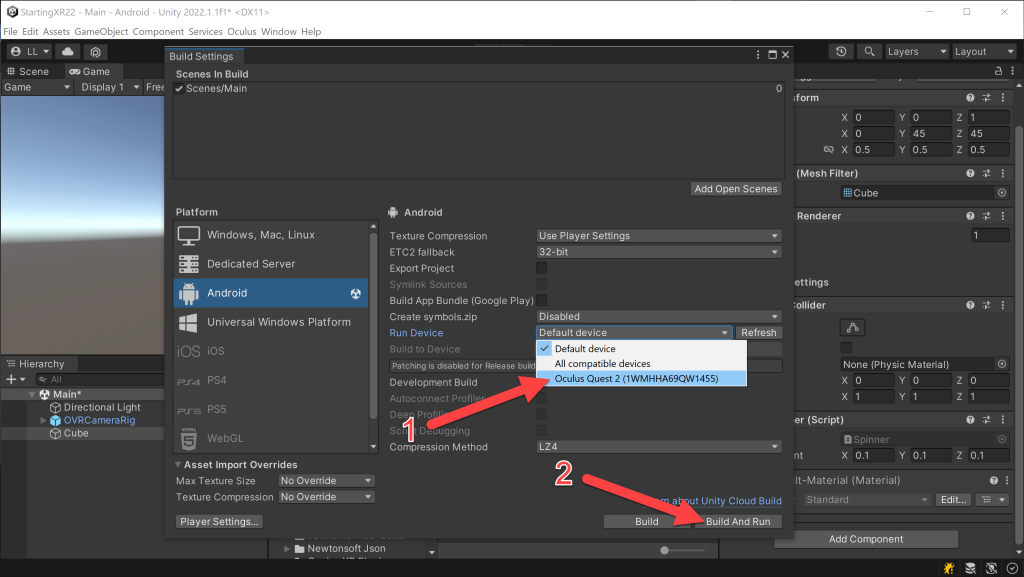
Task: Open Create symbols.zip dropdown
Action: pos(659,317)
